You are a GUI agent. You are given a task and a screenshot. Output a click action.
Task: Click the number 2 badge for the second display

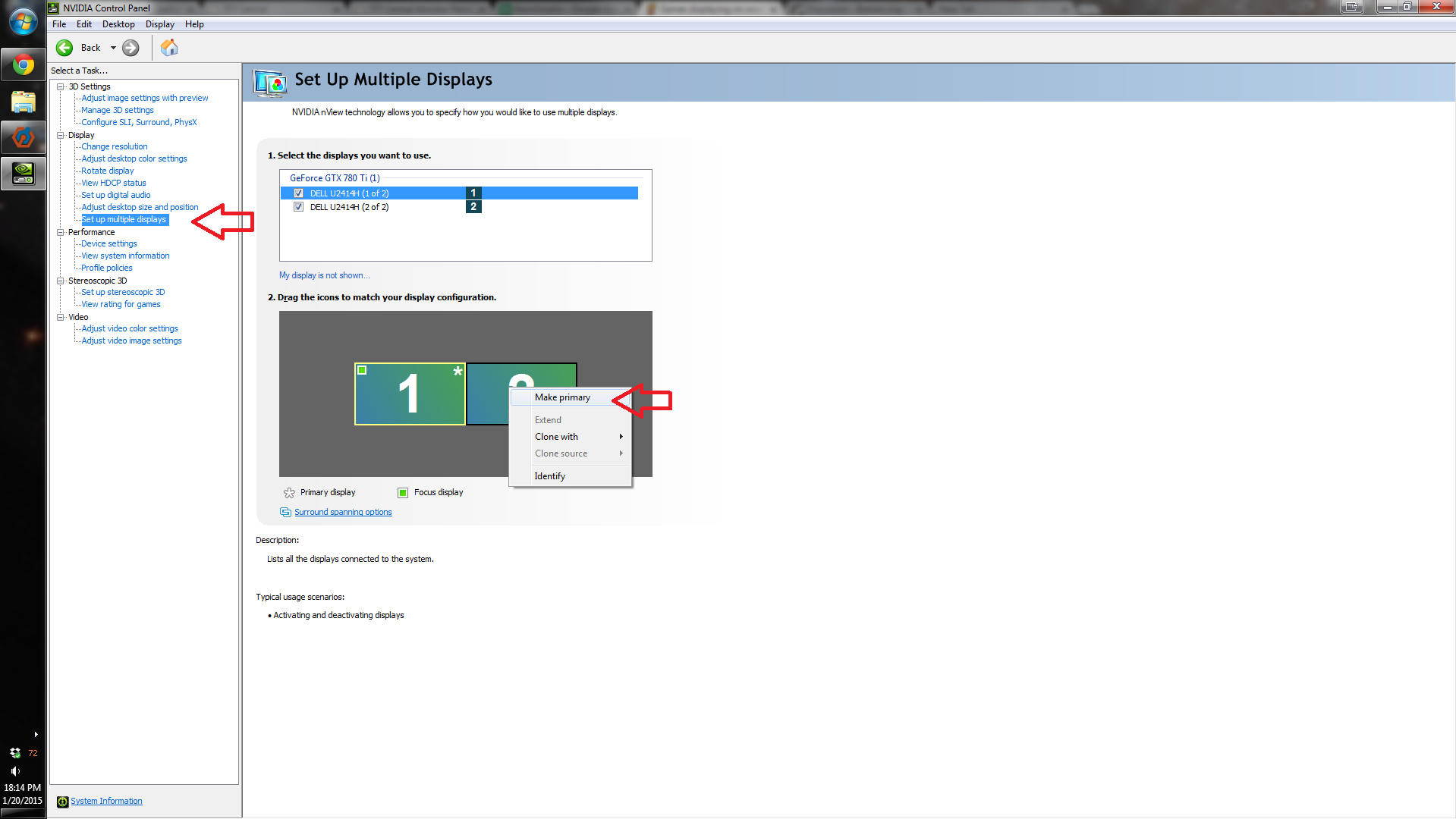(473, 207)
